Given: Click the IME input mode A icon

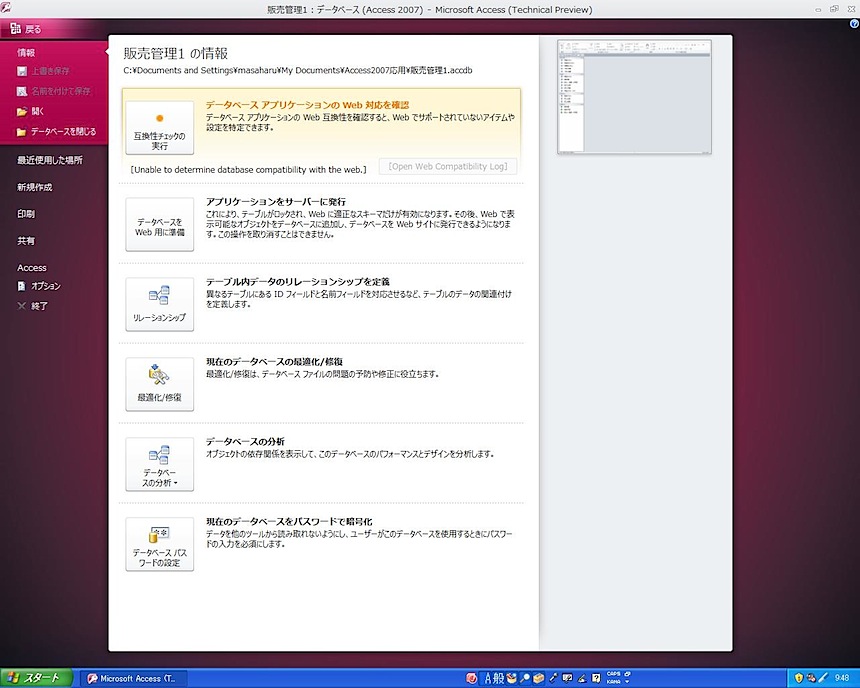Looking at the screenshot, I should tap(487, 678).
